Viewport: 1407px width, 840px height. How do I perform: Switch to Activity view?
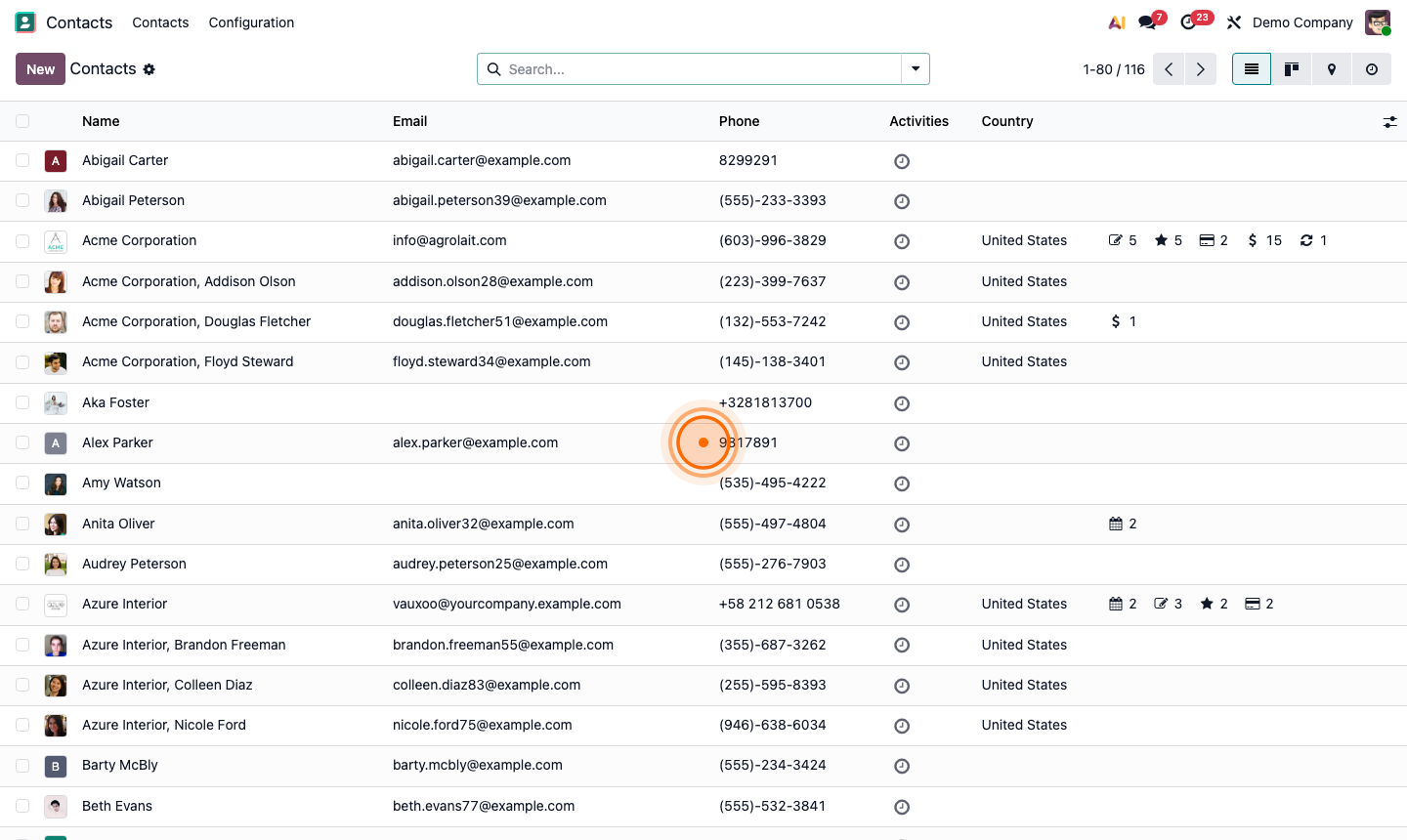(x=1371, y=68)
